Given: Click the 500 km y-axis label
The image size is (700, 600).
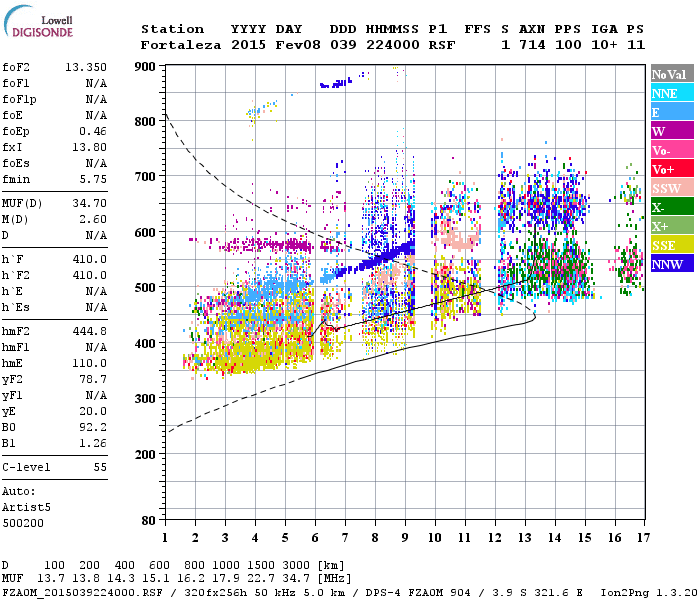Looking at the screenshot, I should coord(145,288).
